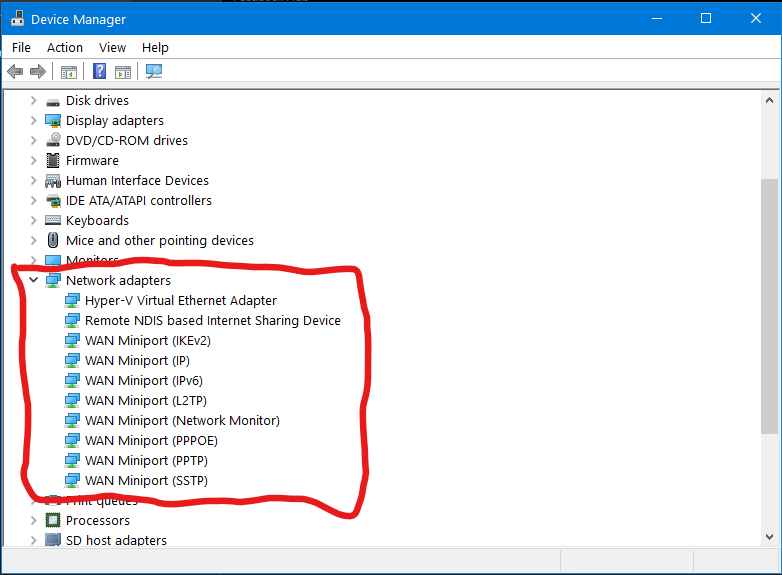
Task: Expand the SD host adapters node
Action: tap(33, 540)
